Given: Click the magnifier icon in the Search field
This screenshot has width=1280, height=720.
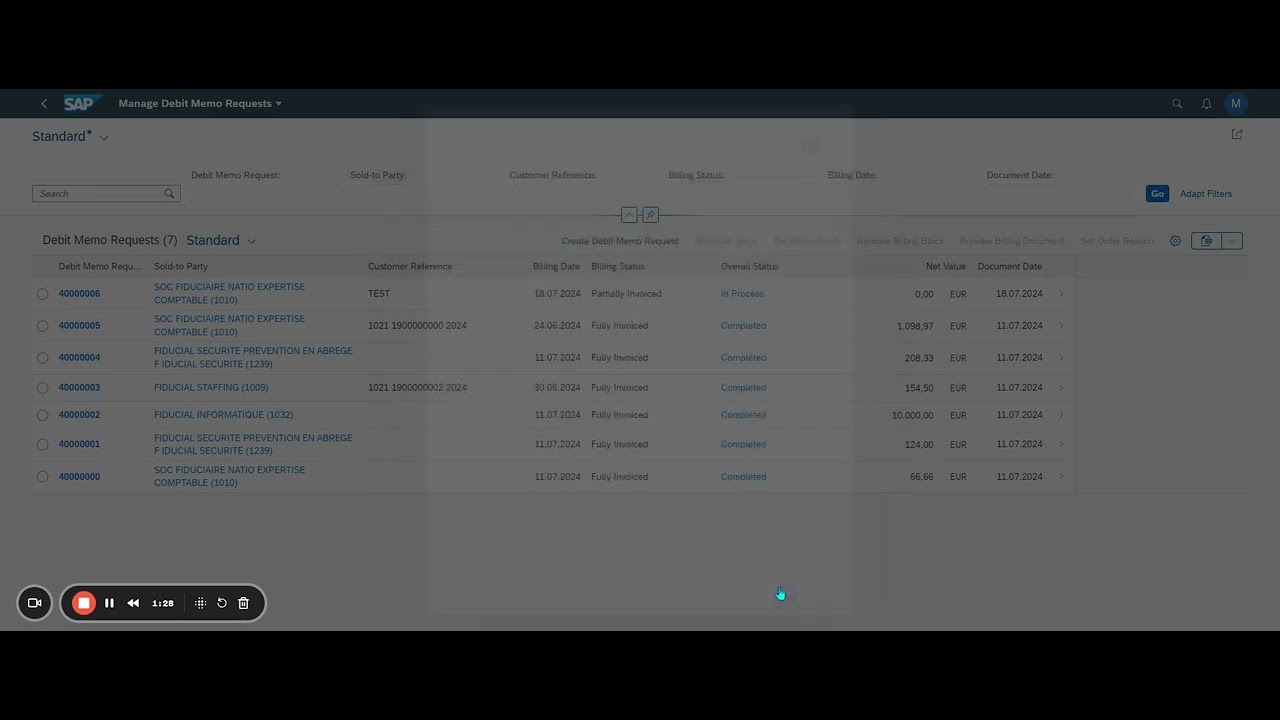Looking at the screenshot, I should tap(169, 194).
